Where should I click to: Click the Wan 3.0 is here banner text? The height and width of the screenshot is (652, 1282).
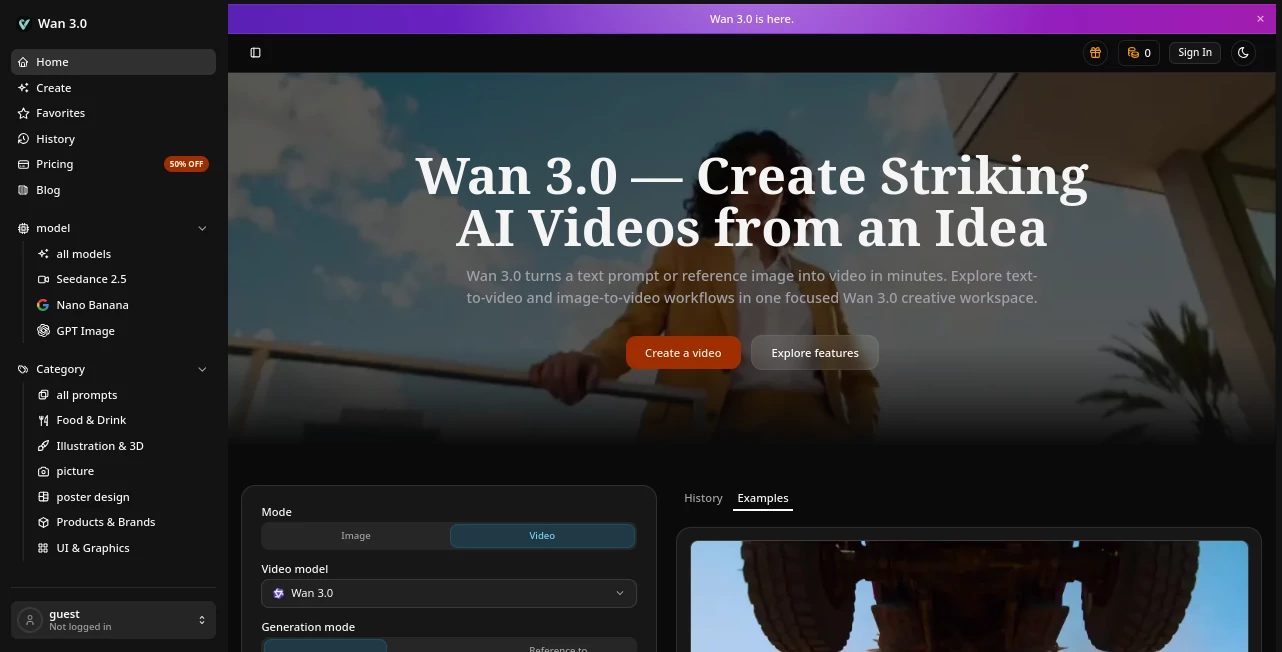(x=752, y=19)
